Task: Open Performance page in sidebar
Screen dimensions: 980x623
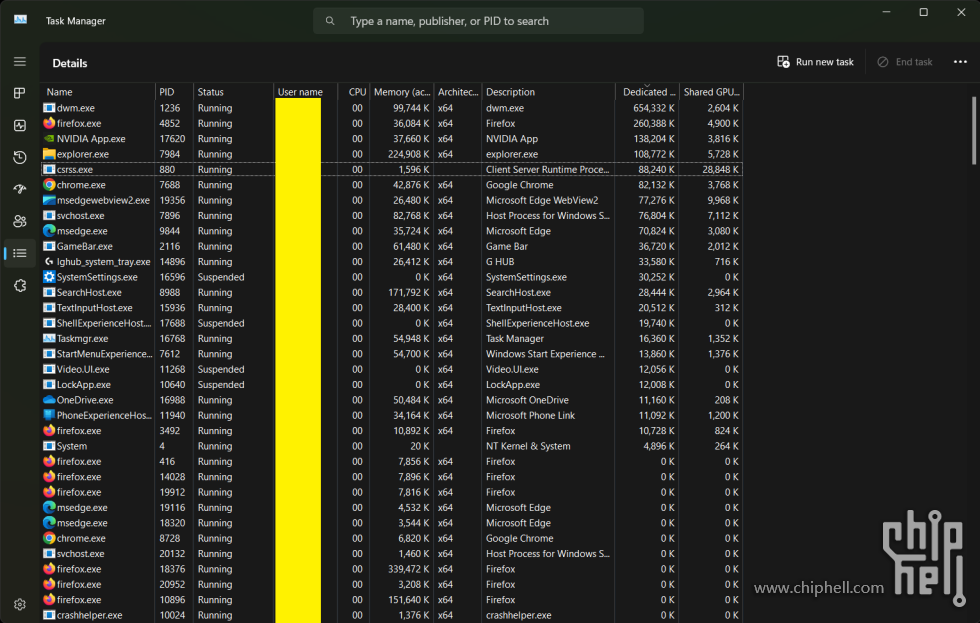Action: pos(20,125)
